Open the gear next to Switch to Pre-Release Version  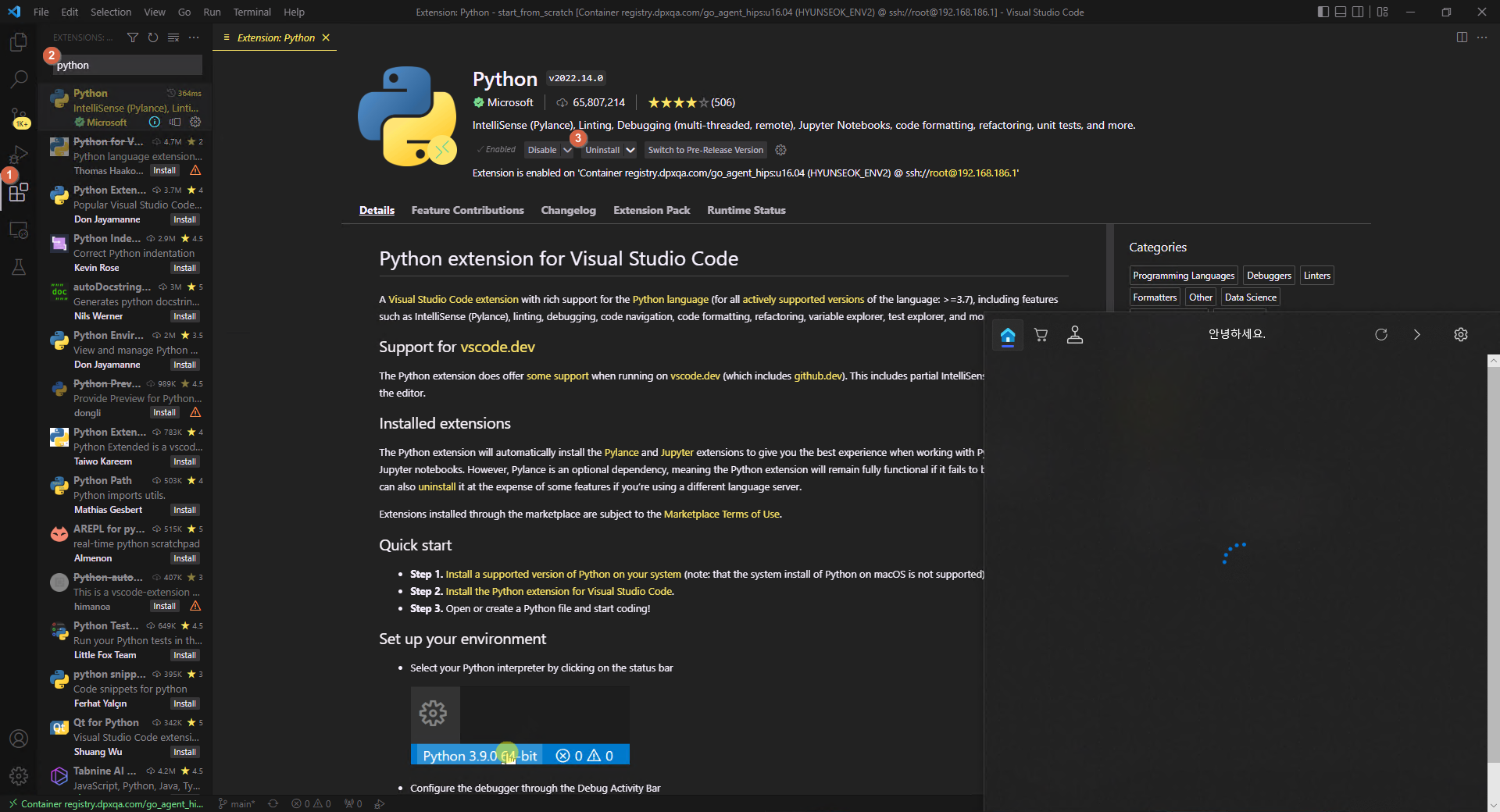780,150
